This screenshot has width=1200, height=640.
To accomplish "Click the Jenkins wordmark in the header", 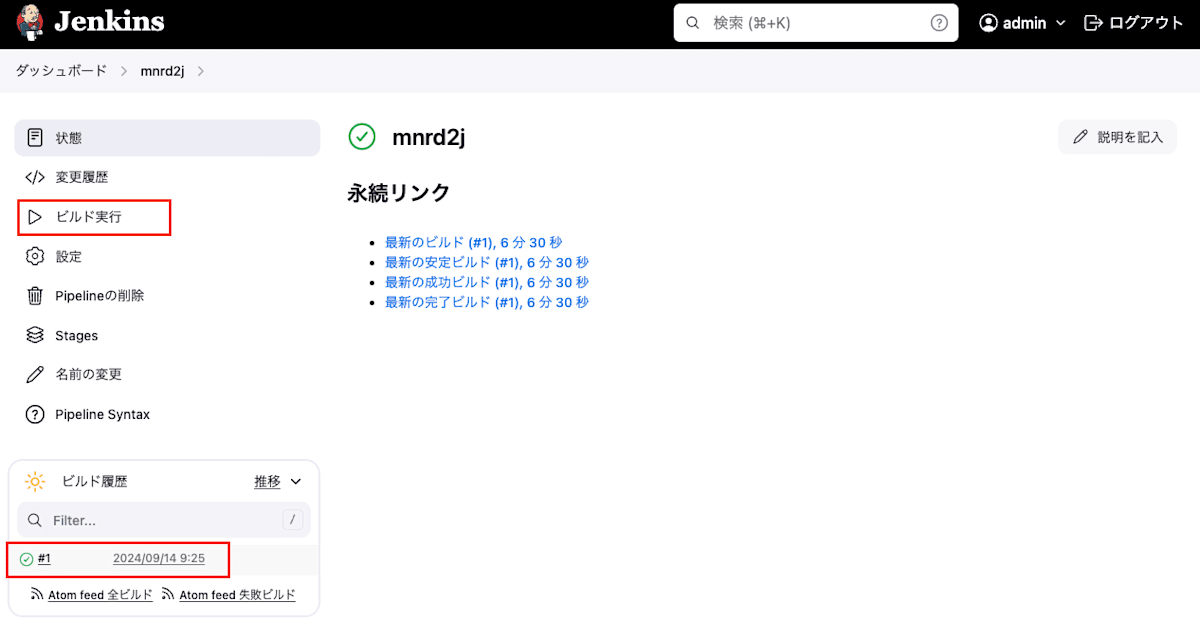I will tap(109, 22).
